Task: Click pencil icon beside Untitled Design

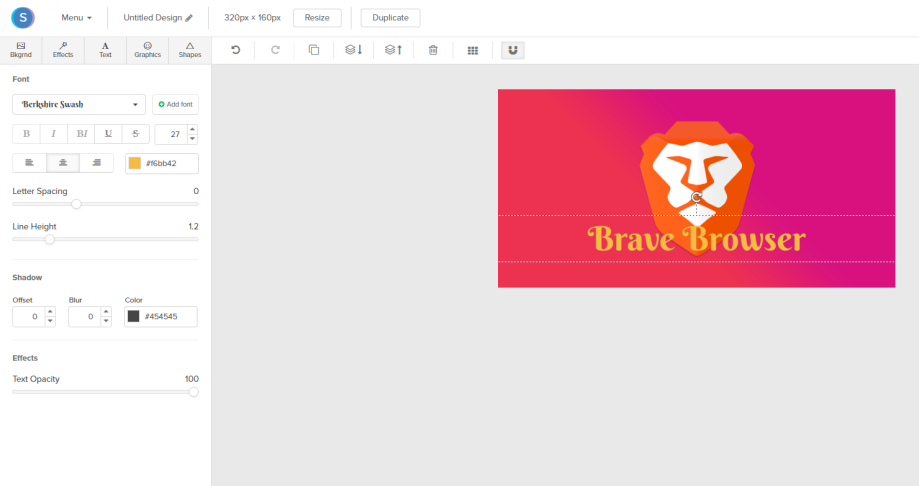Action: point(189,18)
